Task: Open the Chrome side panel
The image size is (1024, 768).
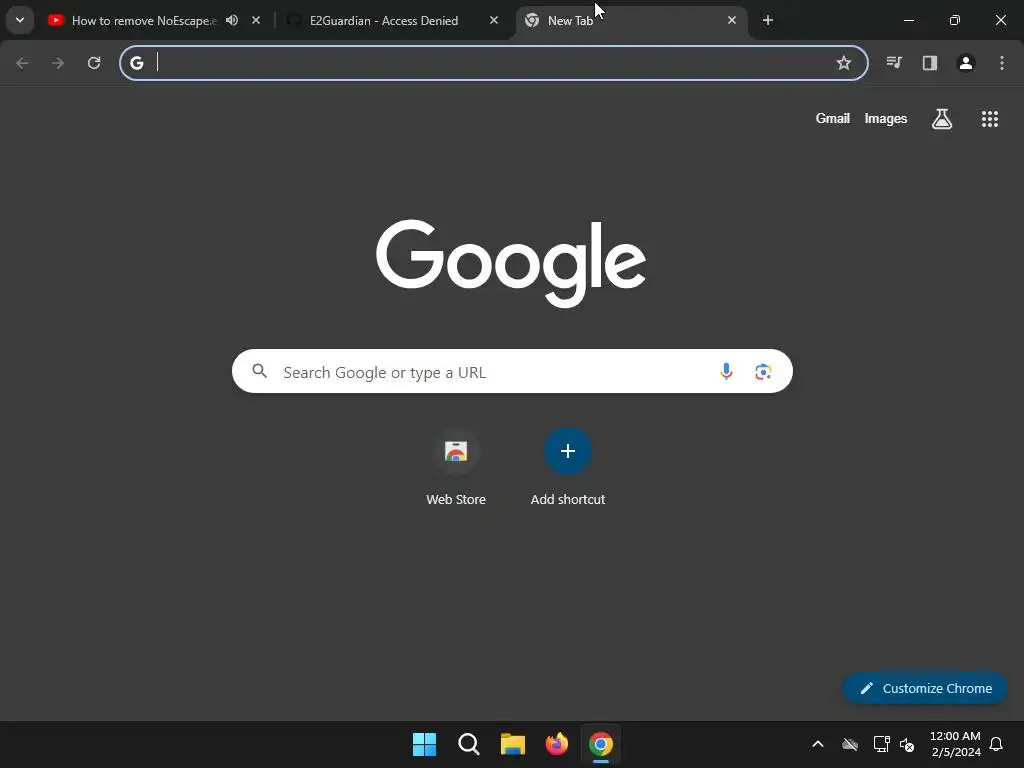Action: click(x=930, y=63)
